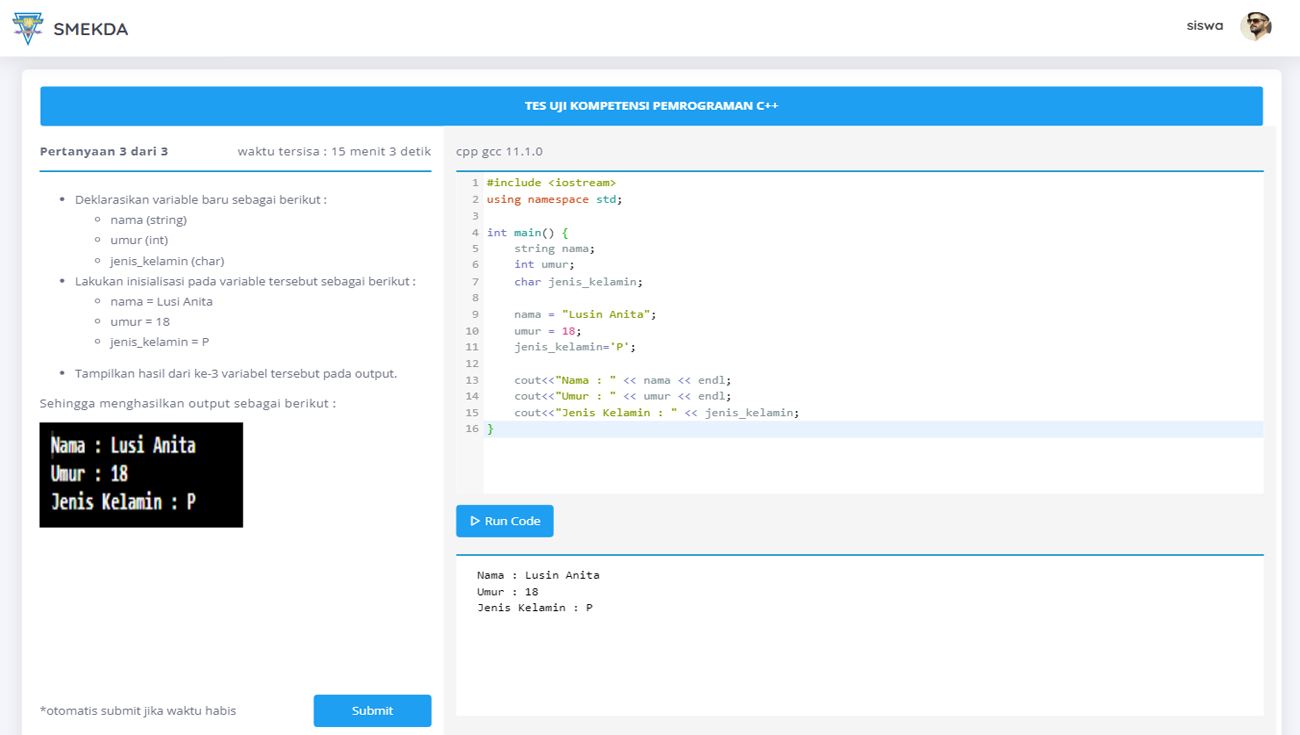Click the siswa username label

(1204, 25)
